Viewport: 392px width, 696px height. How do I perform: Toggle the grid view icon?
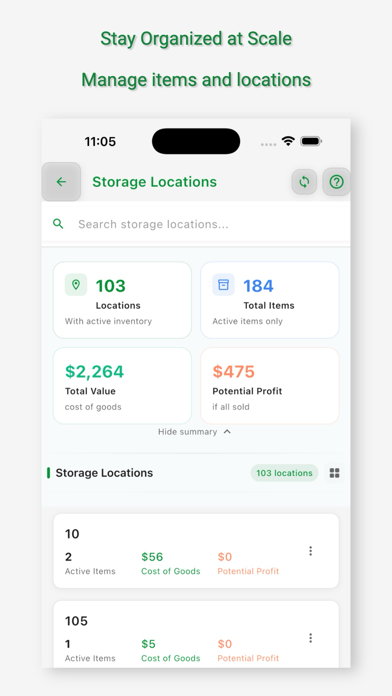click(335, 473)
